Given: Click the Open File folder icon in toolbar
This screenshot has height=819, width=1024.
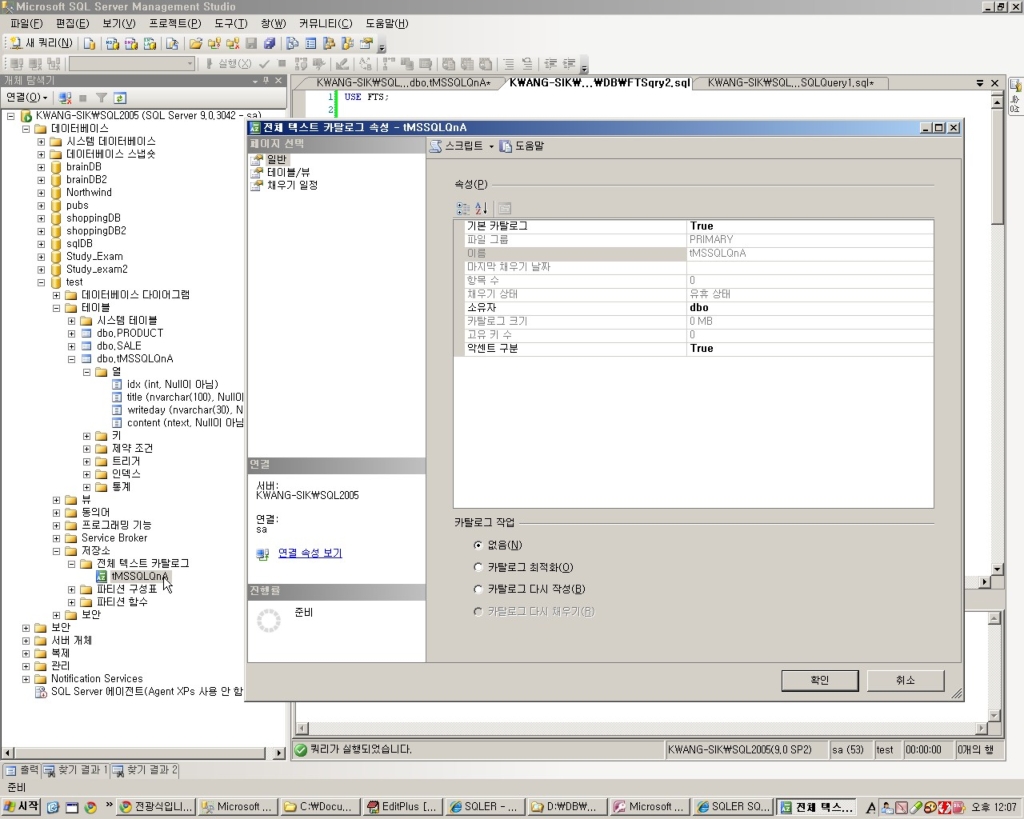Looking at the screenshot, I should (195, 44).
